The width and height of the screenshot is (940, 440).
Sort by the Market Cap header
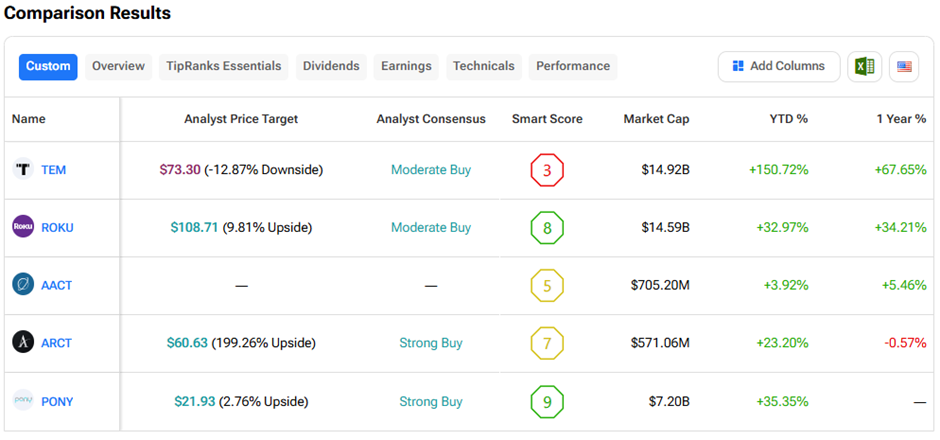[x=656, y=119]
